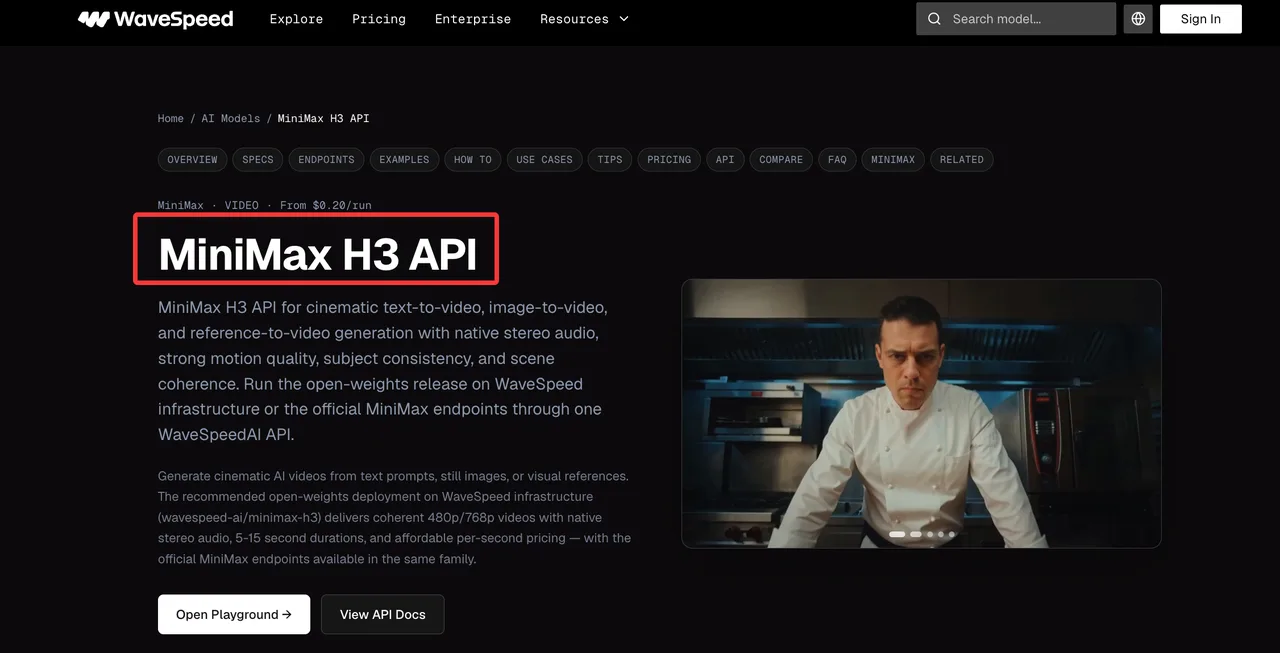Jump to the USE CASES pill

click(545, 159)
